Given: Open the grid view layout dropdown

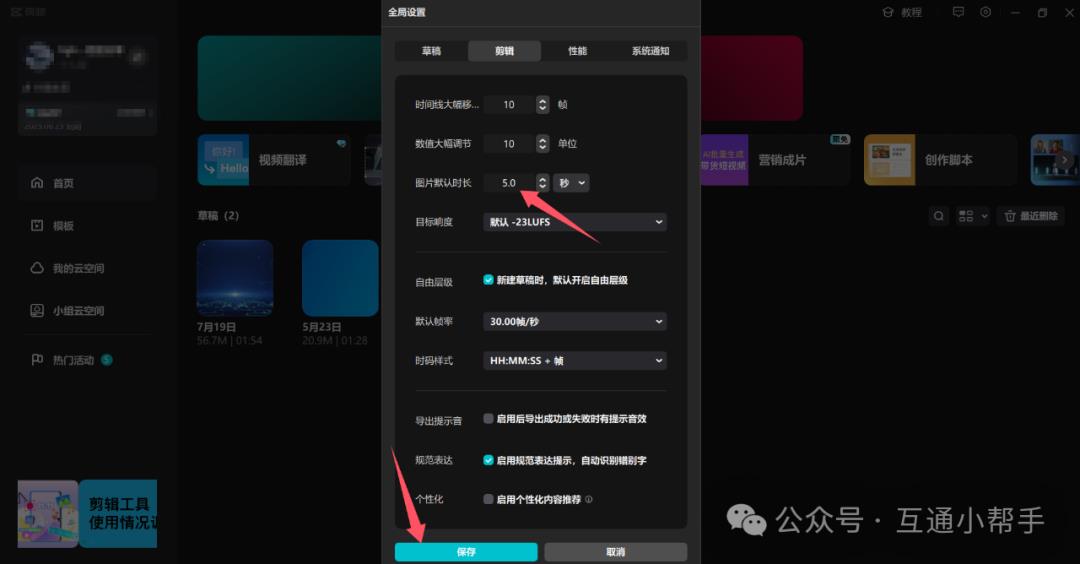Looking at the screenshot, I should click(x=973, y=216).
